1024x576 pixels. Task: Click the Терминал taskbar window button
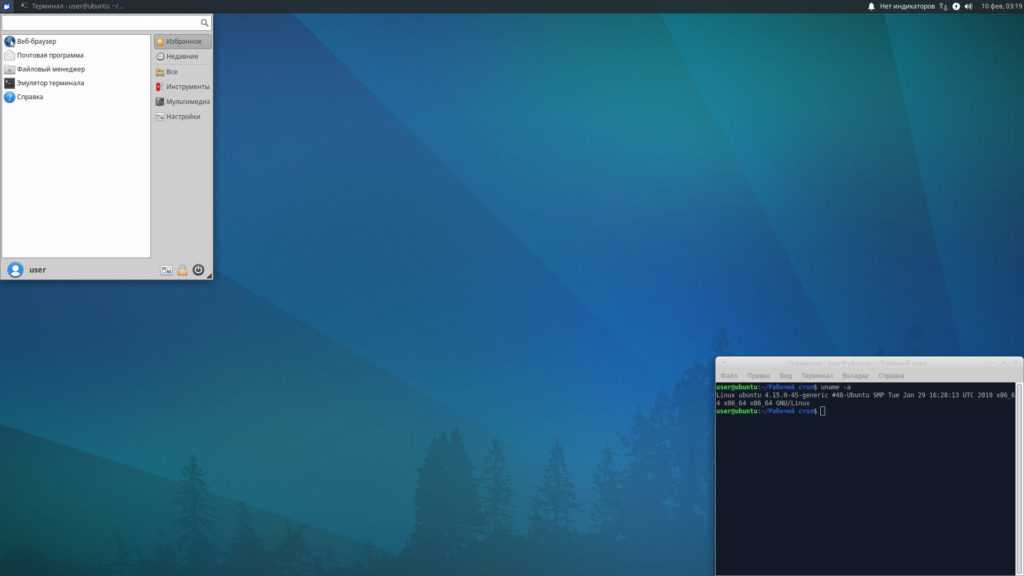[72, 6]
